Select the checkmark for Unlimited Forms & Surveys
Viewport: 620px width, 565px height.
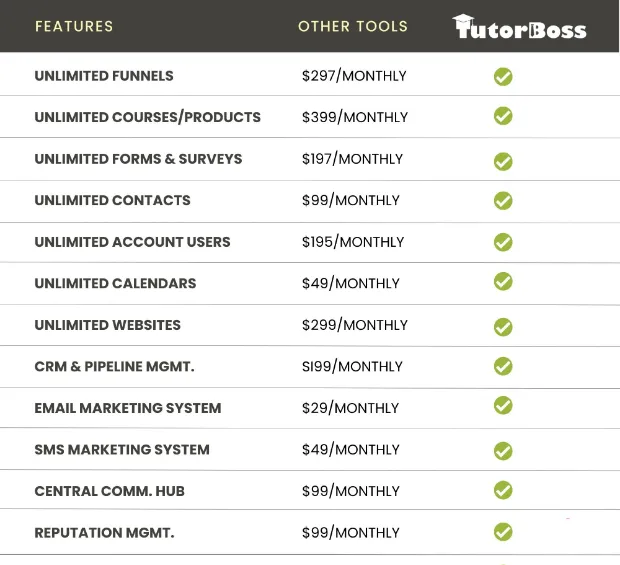[503, 161]
